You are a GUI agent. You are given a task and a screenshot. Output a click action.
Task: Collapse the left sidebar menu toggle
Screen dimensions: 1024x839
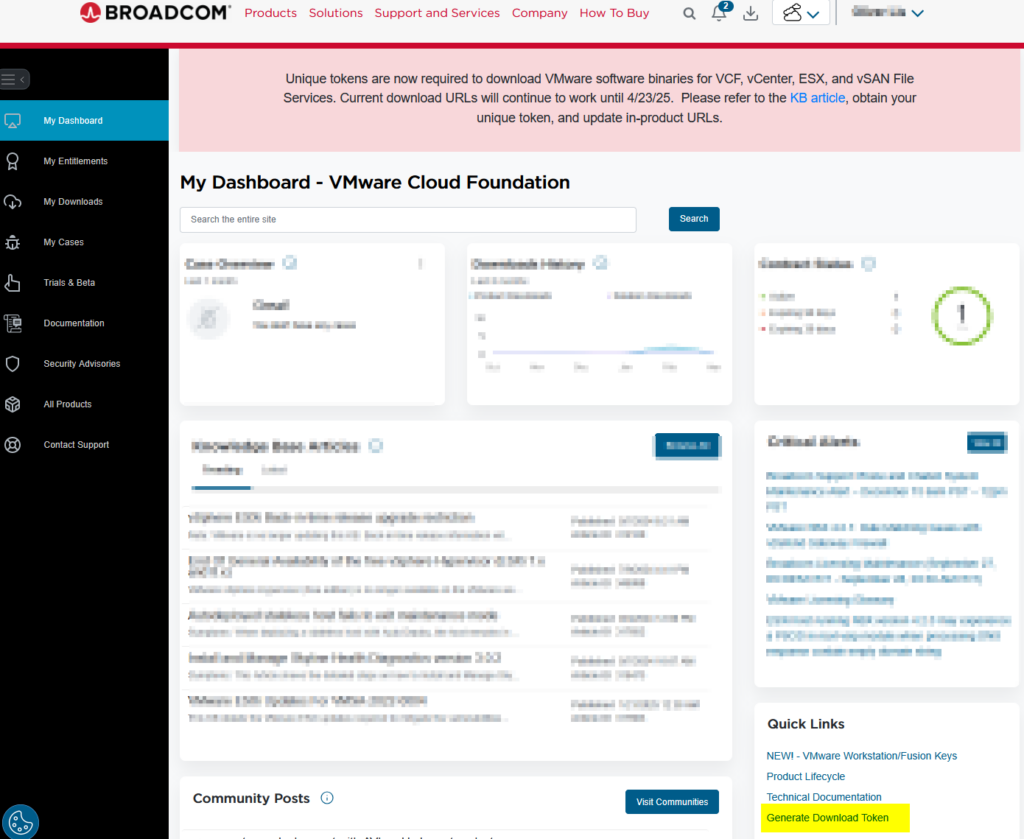(x=14, y=79)
